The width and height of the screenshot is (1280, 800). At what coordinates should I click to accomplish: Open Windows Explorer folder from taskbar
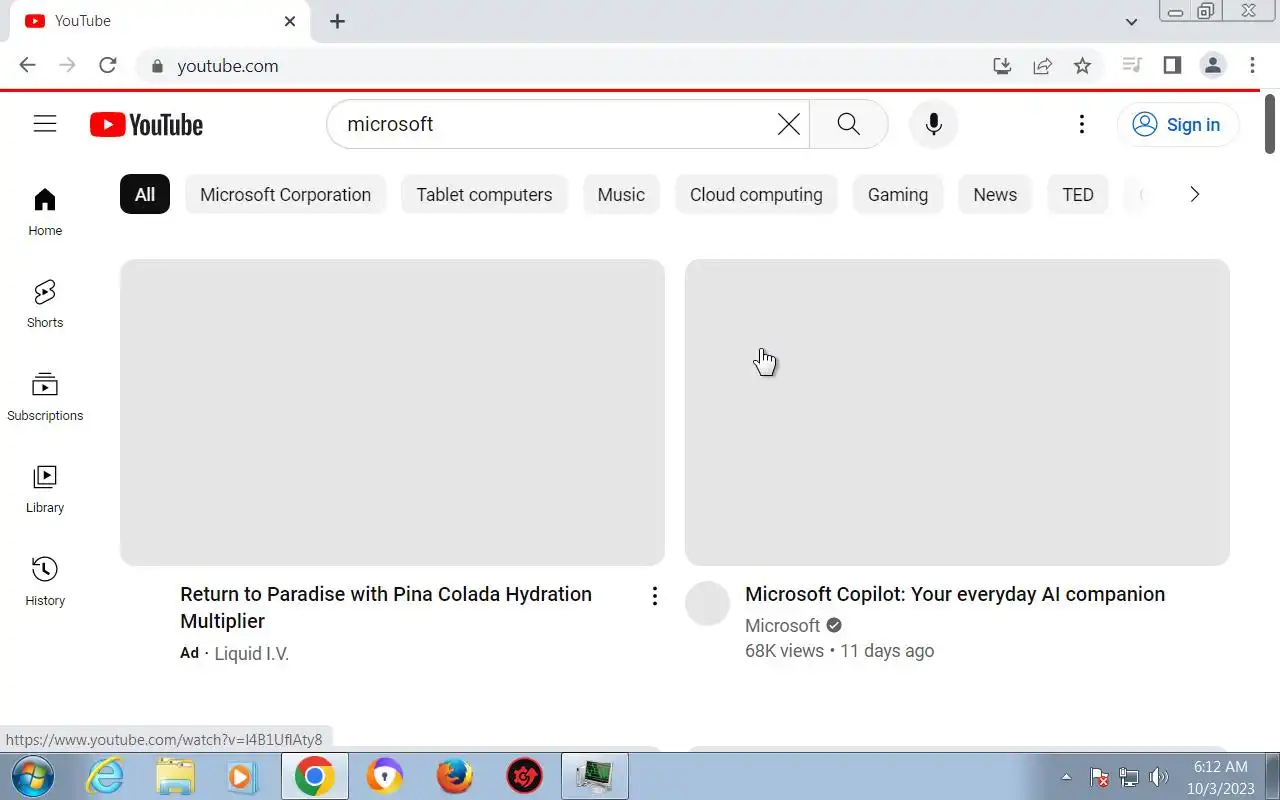click(x=175, y=776)
